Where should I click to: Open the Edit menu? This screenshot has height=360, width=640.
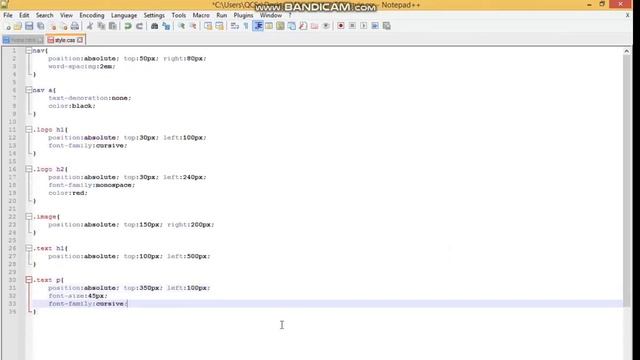click(24, 15)
